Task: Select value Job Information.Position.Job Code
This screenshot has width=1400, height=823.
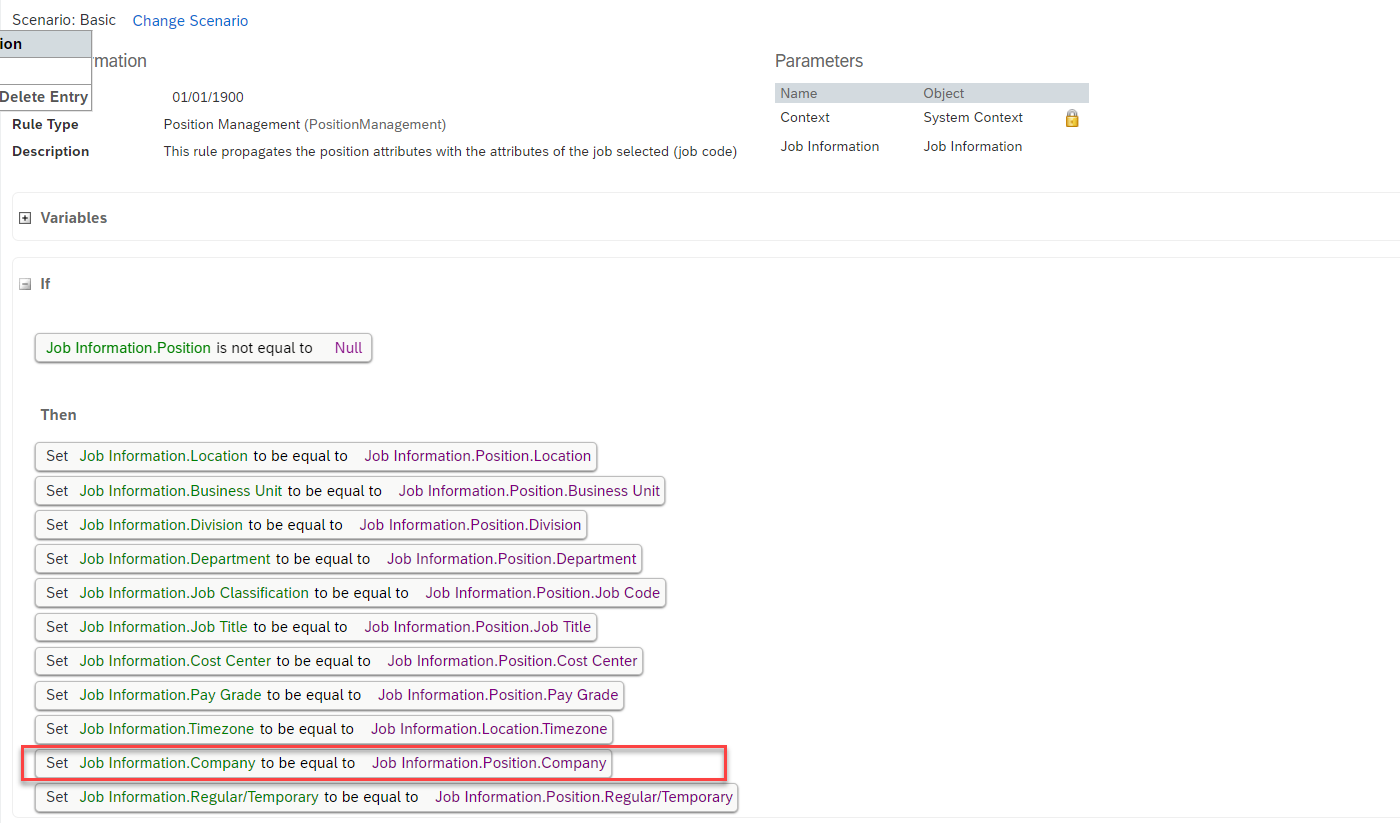Action: (543, 593)
